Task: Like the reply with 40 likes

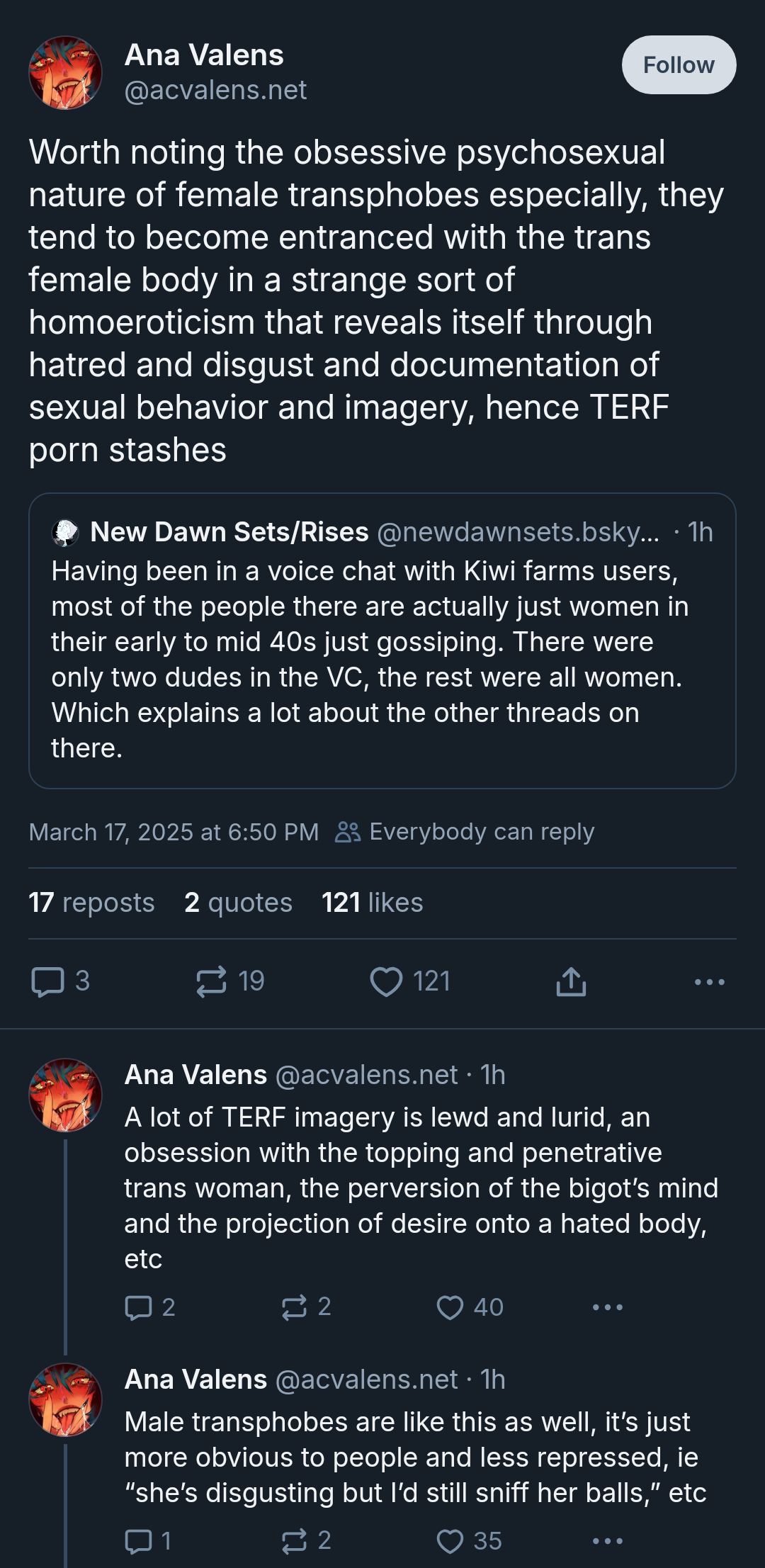Action: pos(450,1307)
